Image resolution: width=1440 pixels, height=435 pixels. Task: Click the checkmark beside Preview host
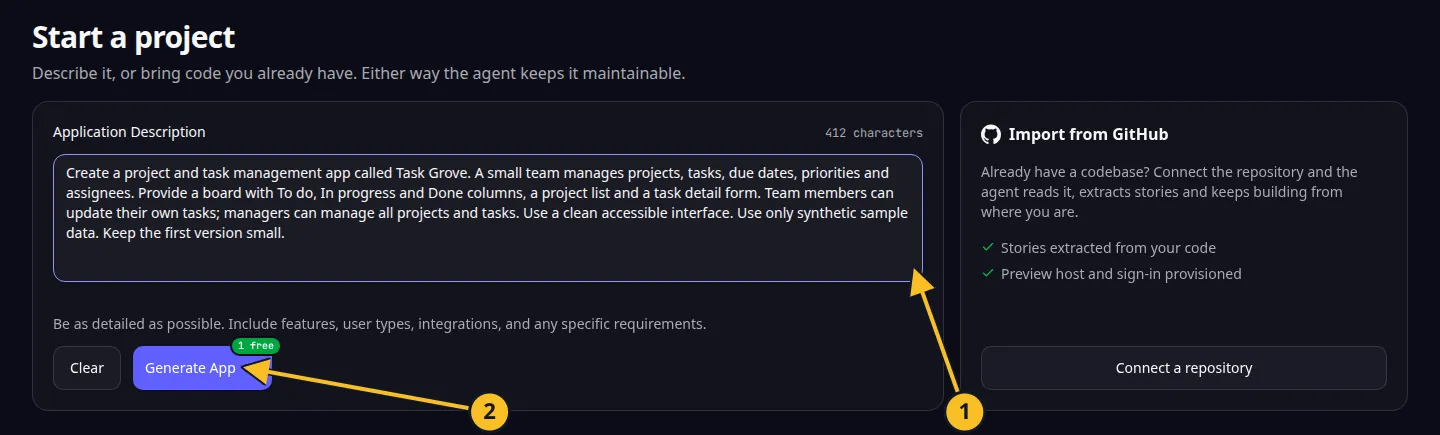click(988, 273)
